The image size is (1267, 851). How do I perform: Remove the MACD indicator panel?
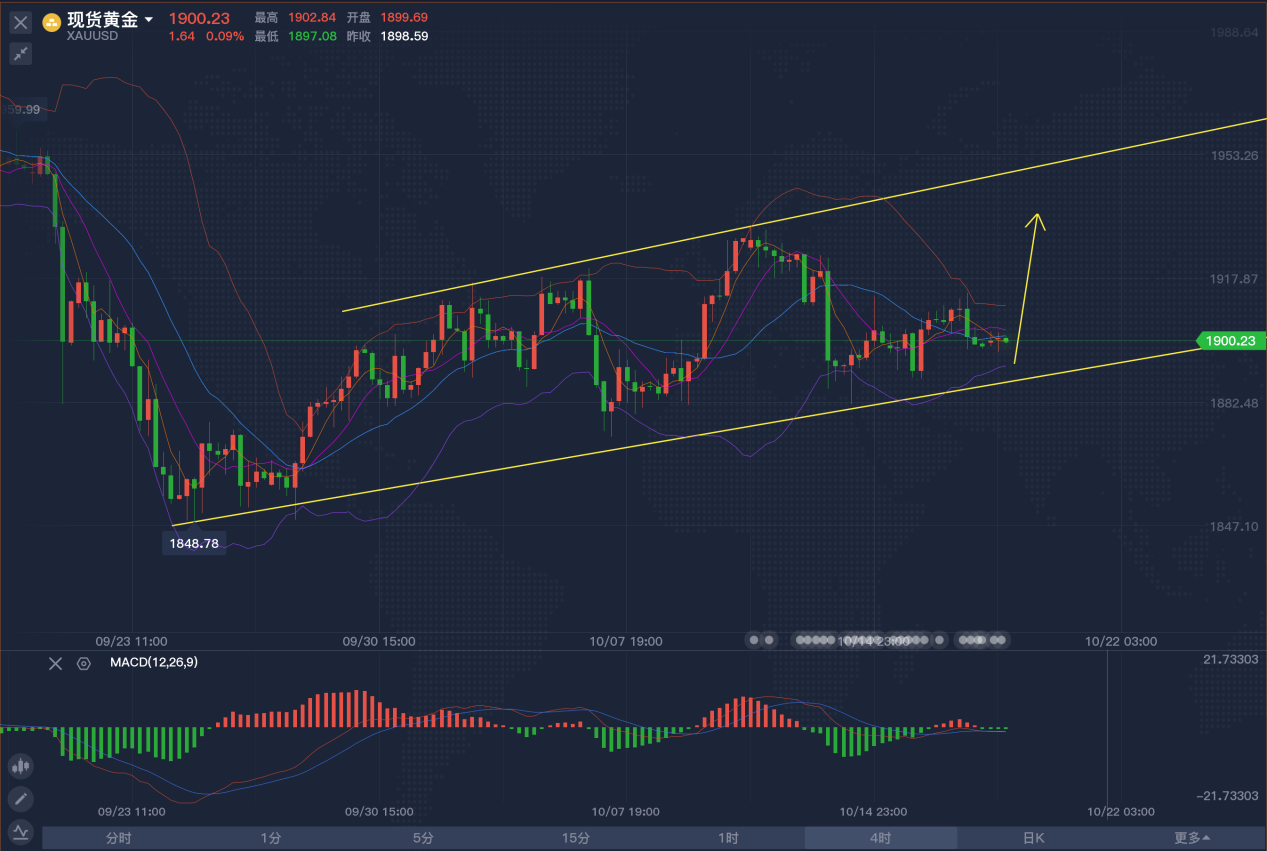56,663
